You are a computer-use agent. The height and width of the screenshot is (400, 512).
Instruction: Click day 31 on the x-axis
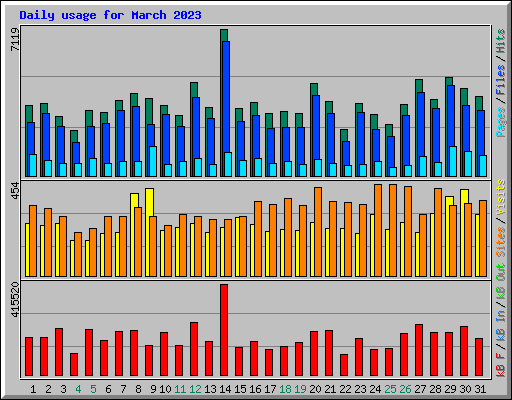click(x=480, y=389)
